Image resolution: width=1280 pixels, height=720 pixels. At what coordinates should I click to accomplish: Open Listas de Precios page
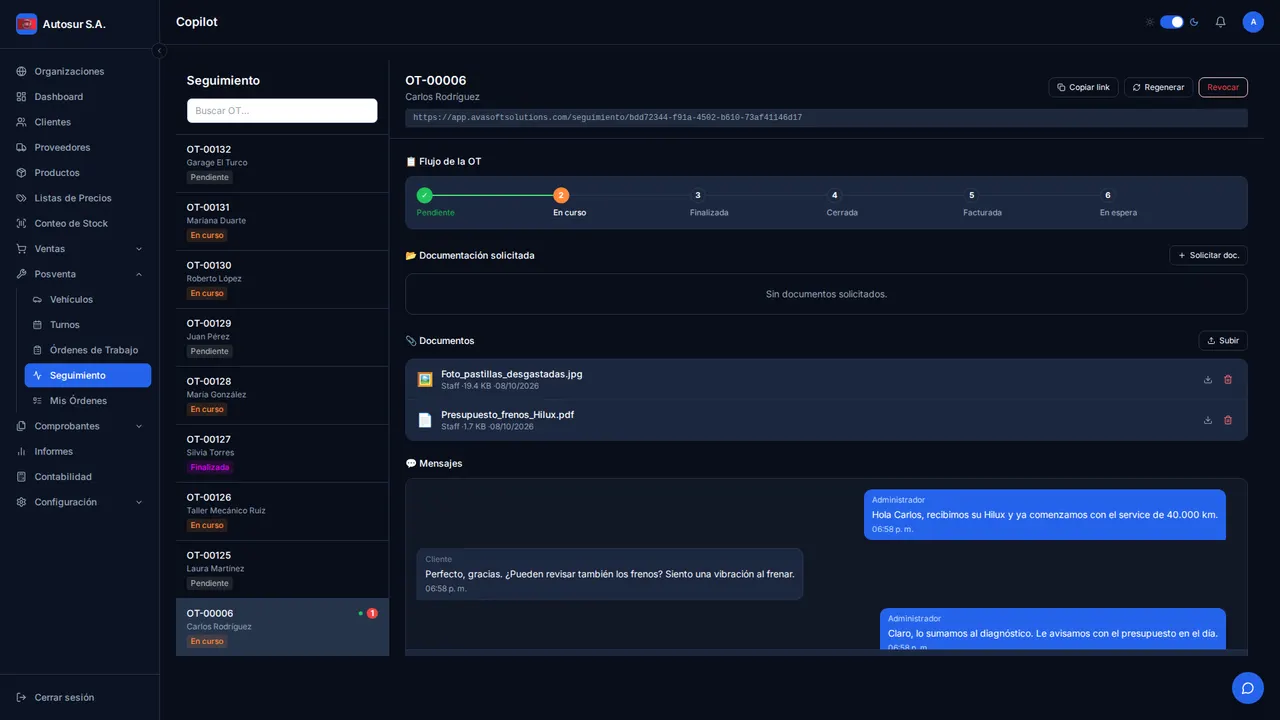80,198
